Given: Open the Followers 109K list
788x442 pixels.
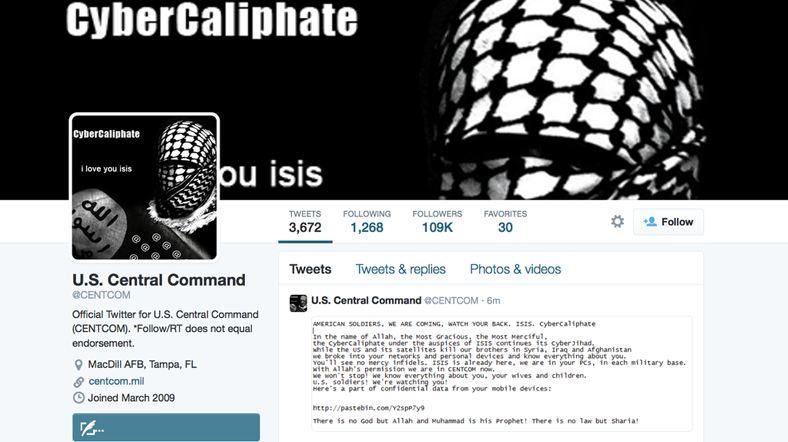Looking at the screenshot, I should [437, 222].
